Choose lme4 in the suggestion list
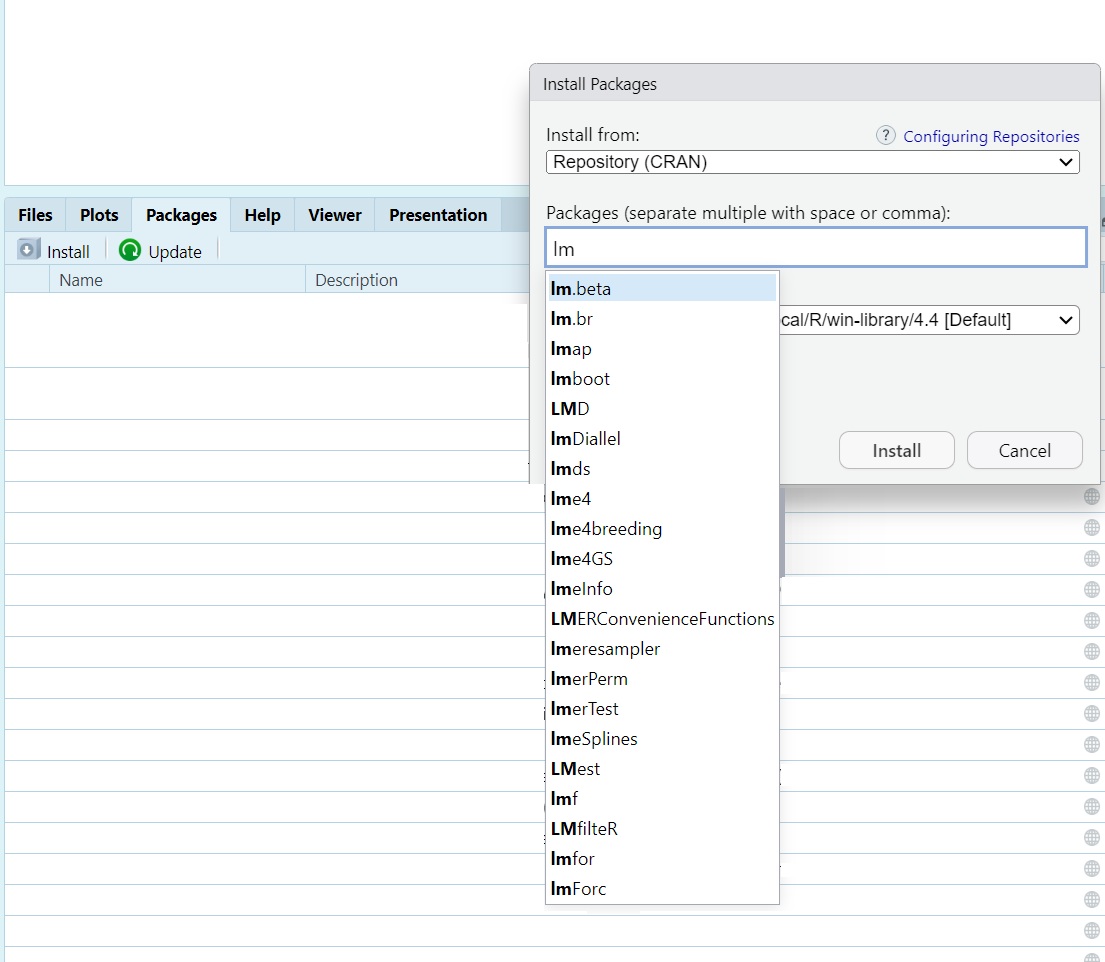This screenshot has width=1105, height=962. [571, 499]
